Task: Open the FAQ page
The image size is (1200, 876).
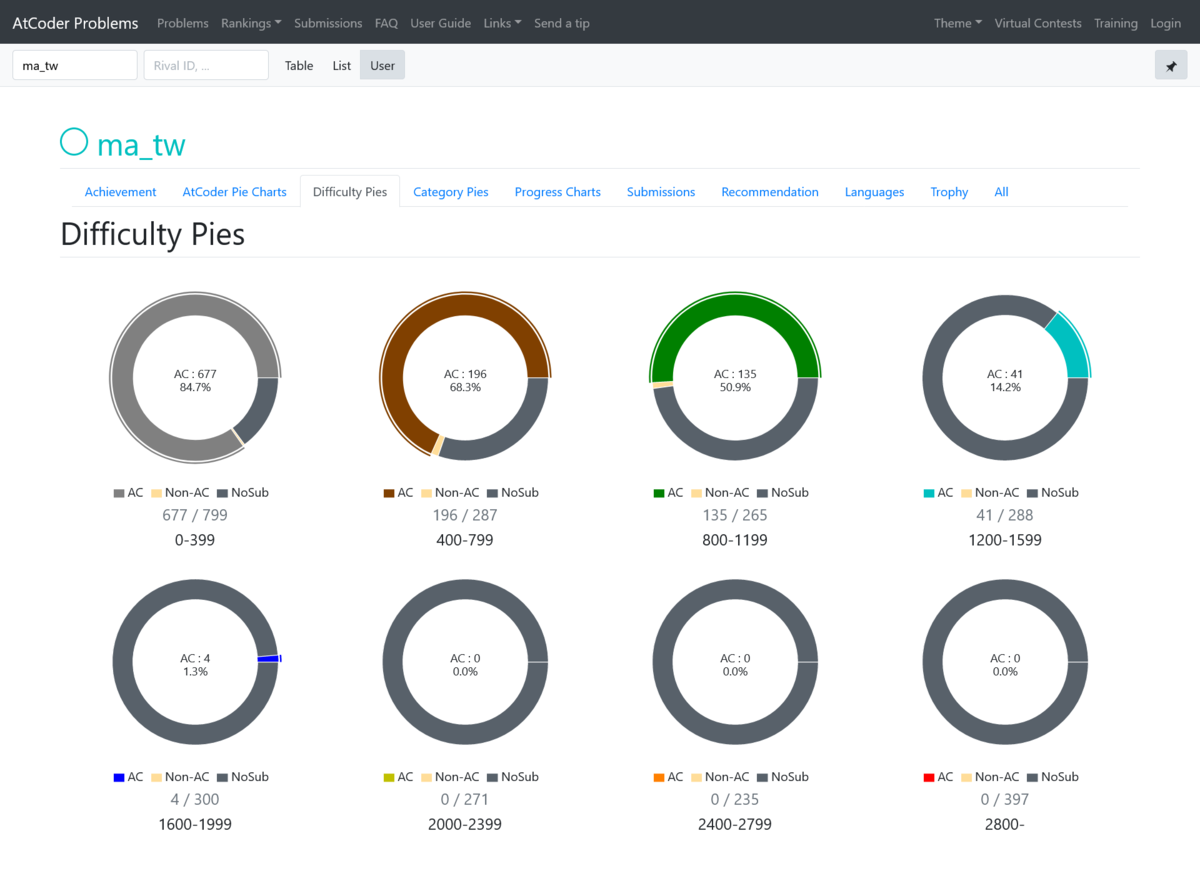Action: click(386, 23)
